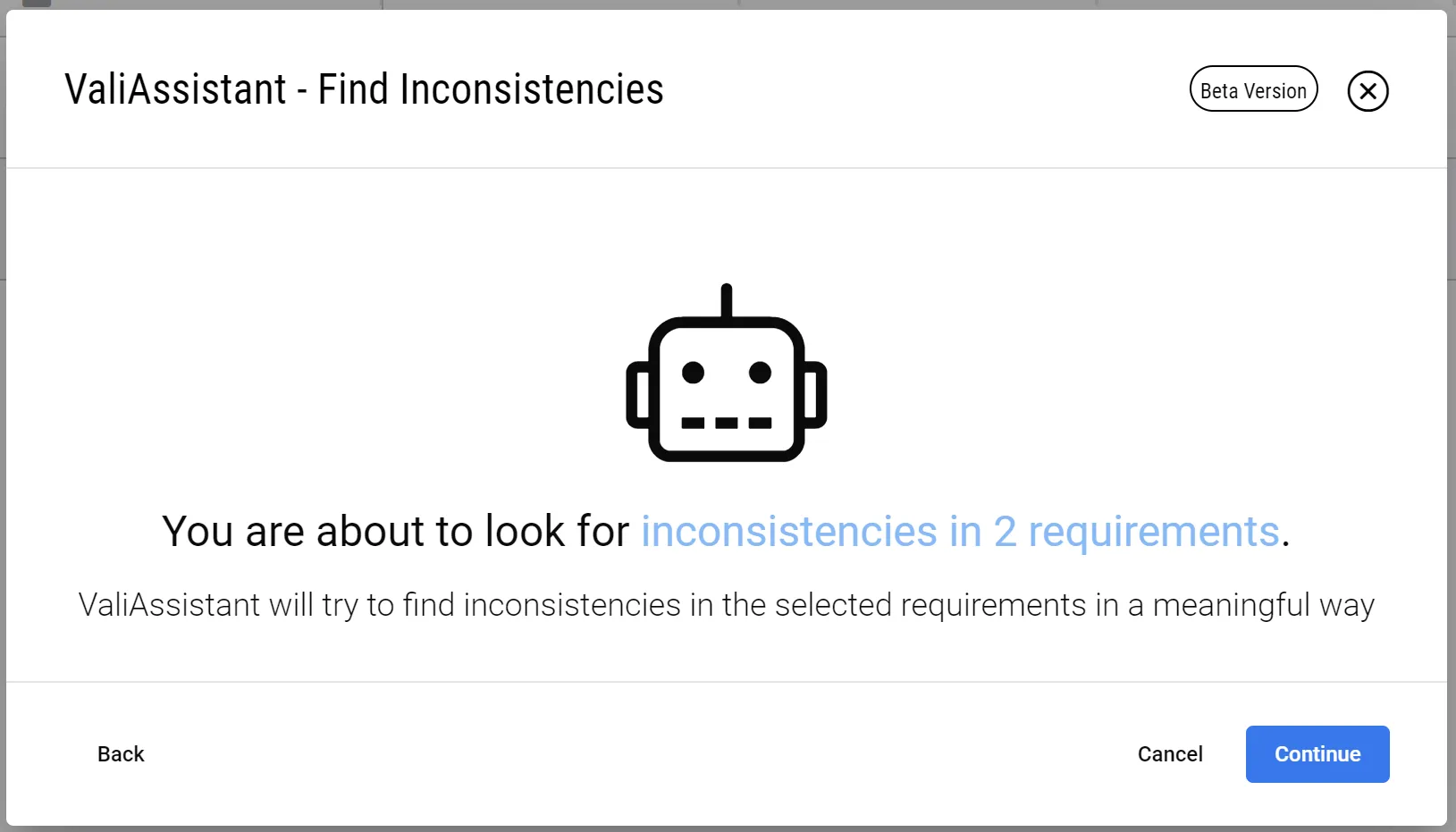Screen dimensions: 1456x832
Task: Click Cancel to dismiss the dialog
Action: tap(1170, 753)
